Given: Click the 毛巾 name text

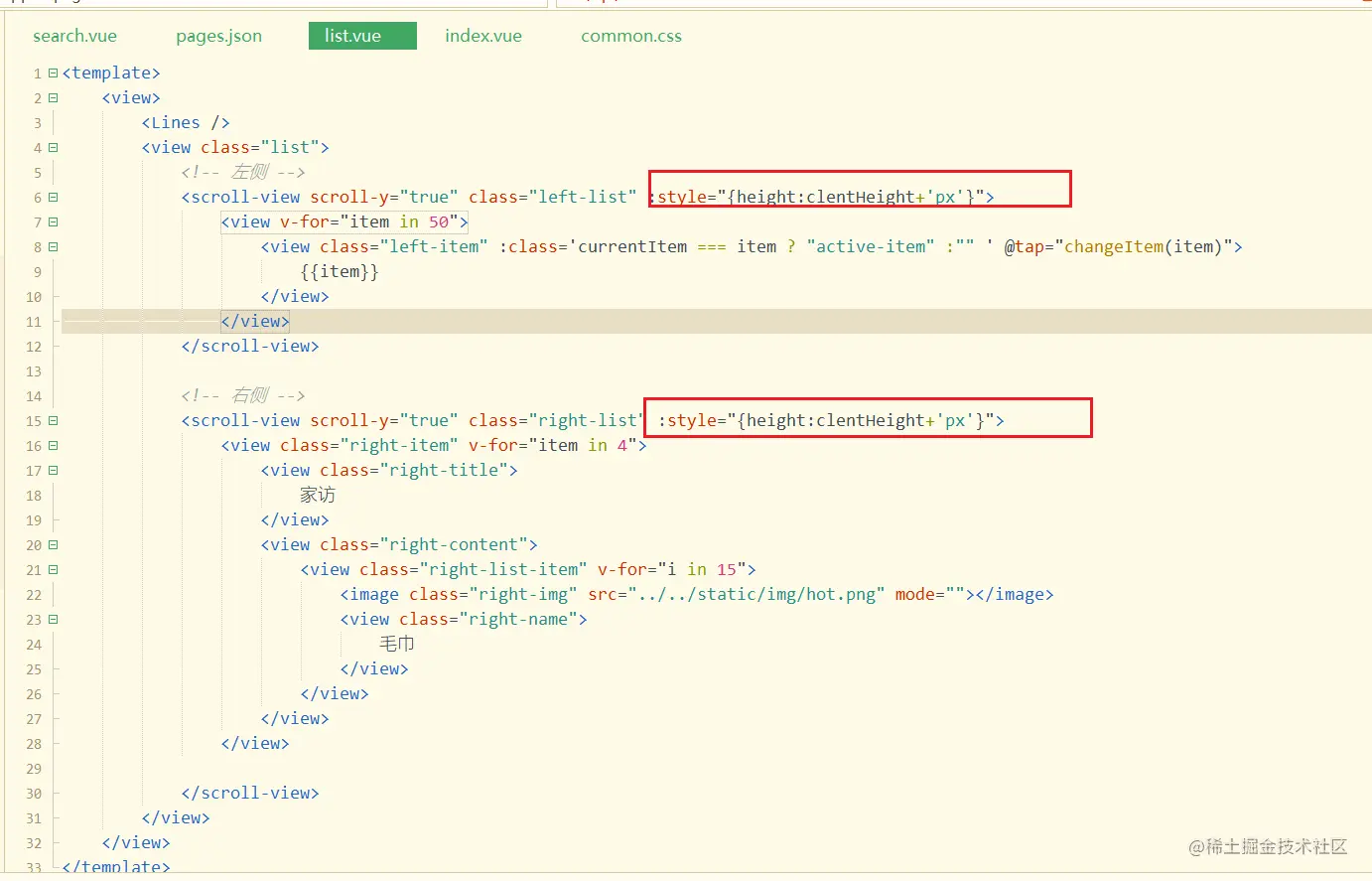Looking at the screenshot, I should 397,644.
